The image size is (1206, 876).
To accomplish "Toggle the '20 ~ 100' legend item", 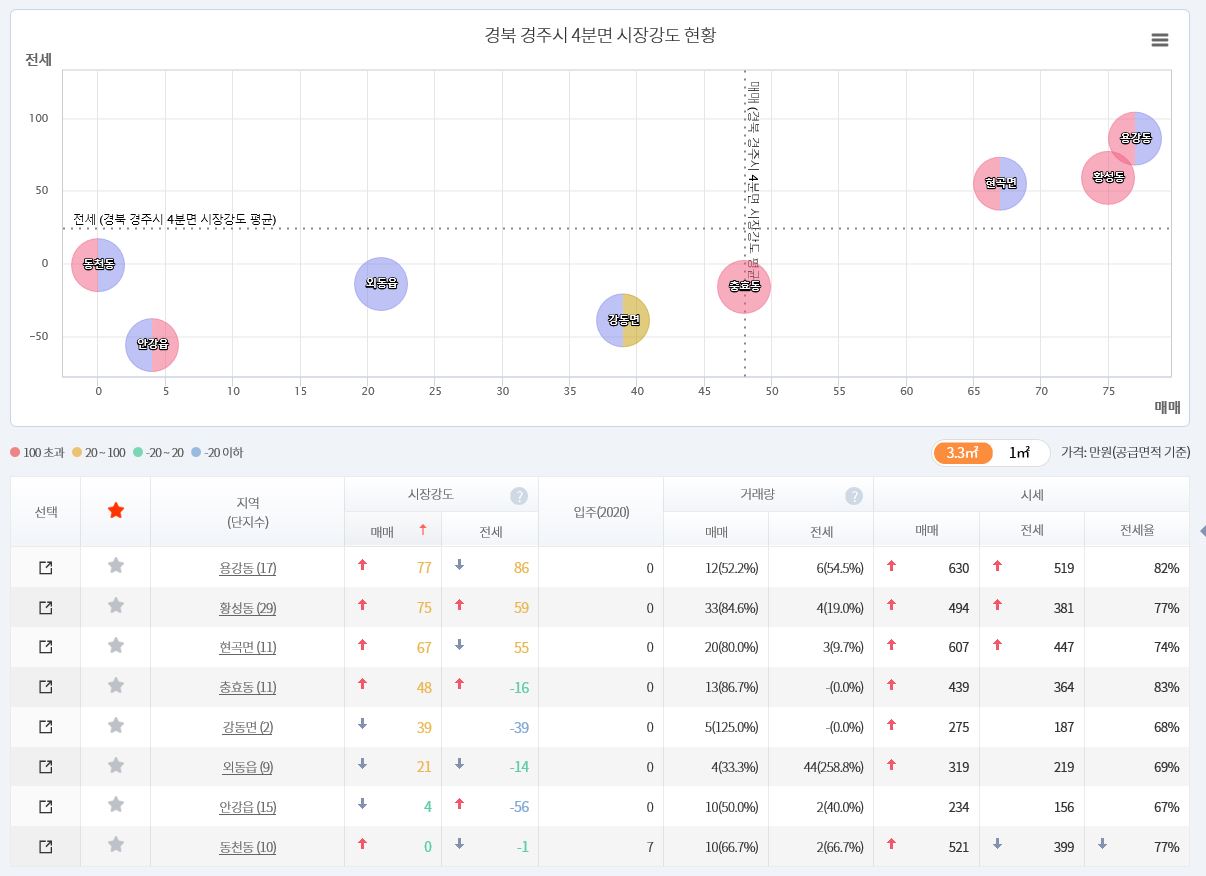I will tap(99, 453).
